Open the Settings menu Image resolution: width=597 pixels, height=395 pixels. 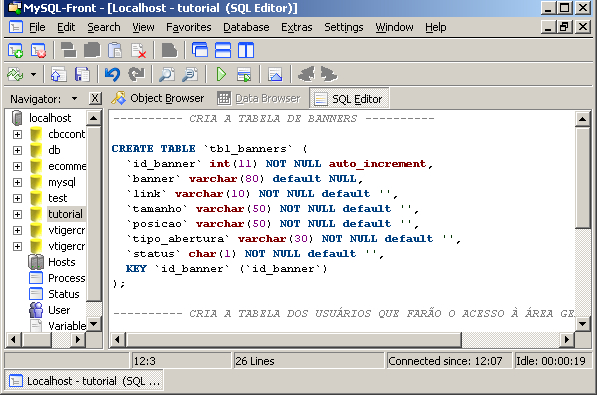tap(343, 27)
